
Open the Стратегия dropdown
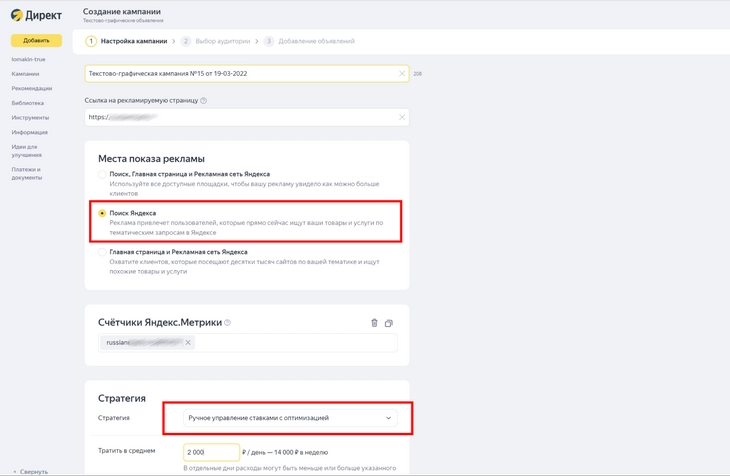point(290,418)
